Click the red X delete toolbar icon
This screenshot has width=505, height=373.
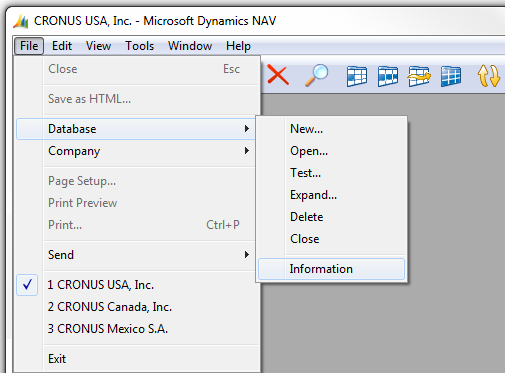278,75
